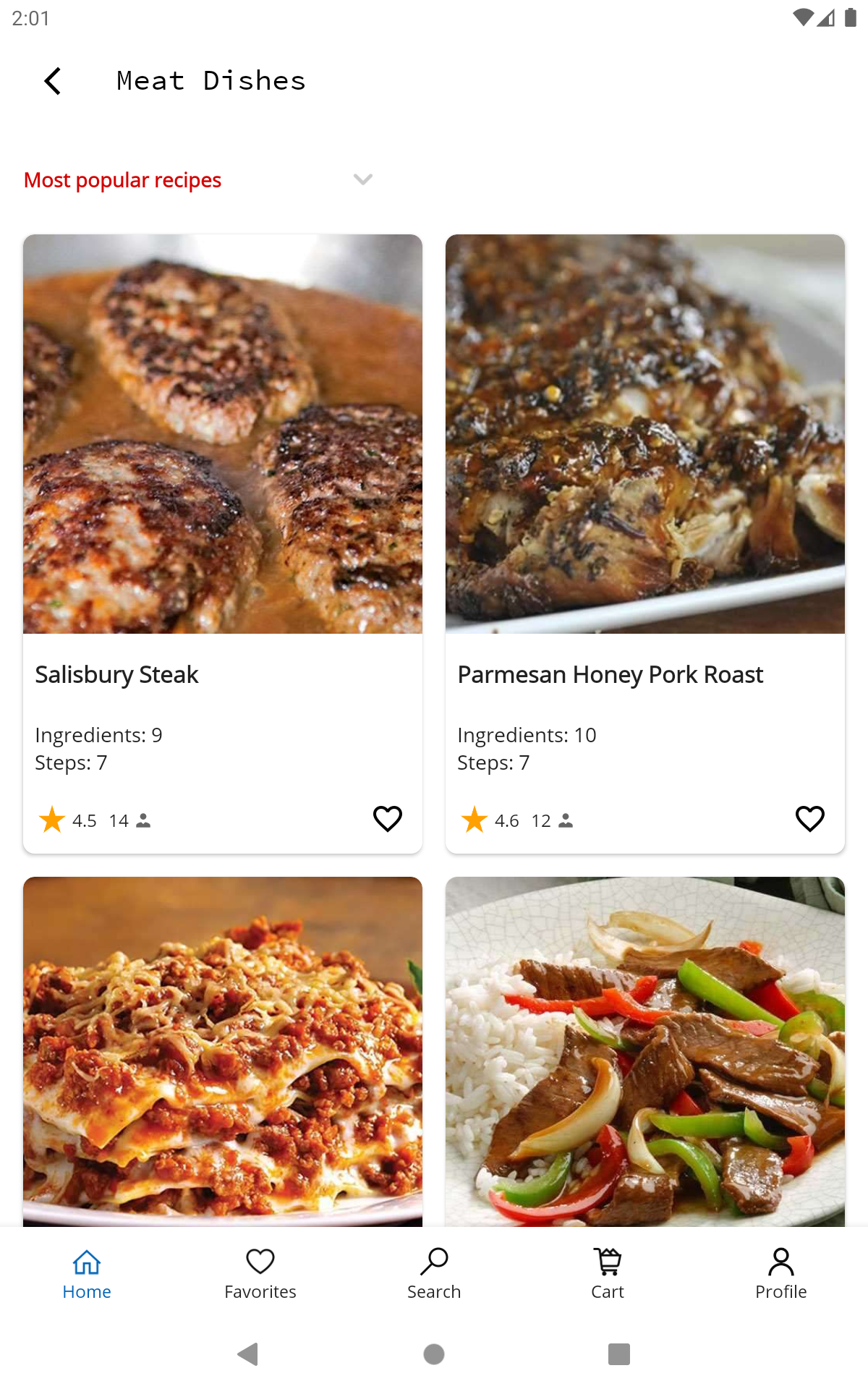Favorite the Parmesan Honey Pork Roast recipe
The width and height of the screenshot is (868, 1389).
coord(809,819)
